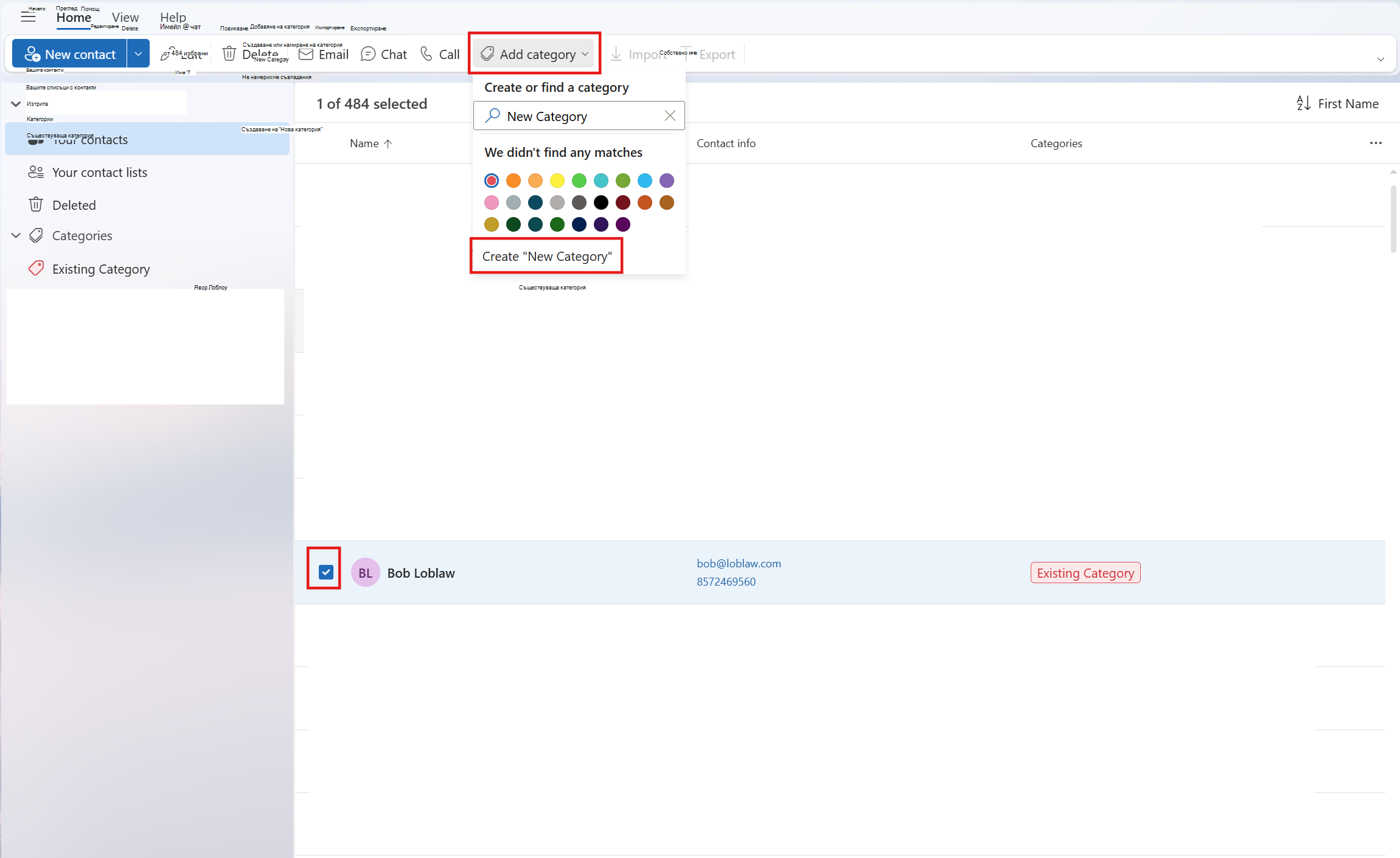Open Deleted contacts folder
The image size is (1400, 858).
coord(74,205)
